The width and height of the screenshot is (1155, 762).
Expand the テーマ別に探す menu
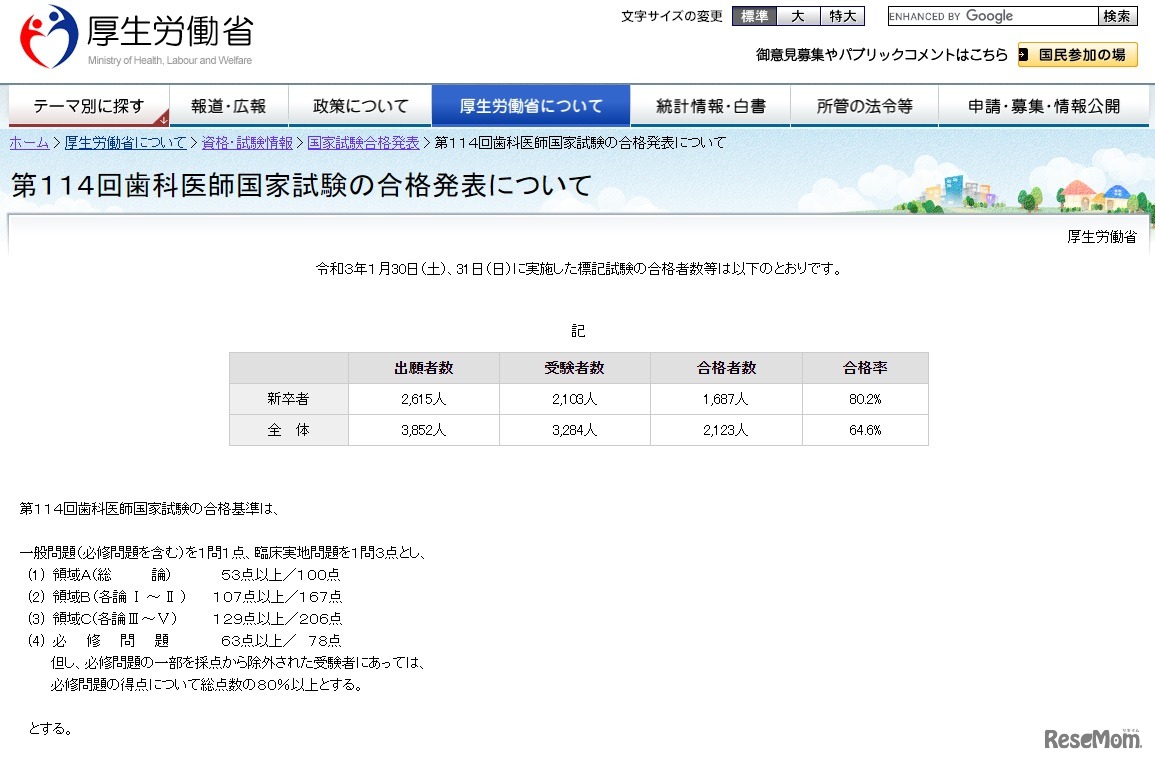pyautogui.click(x=88, y=106)
